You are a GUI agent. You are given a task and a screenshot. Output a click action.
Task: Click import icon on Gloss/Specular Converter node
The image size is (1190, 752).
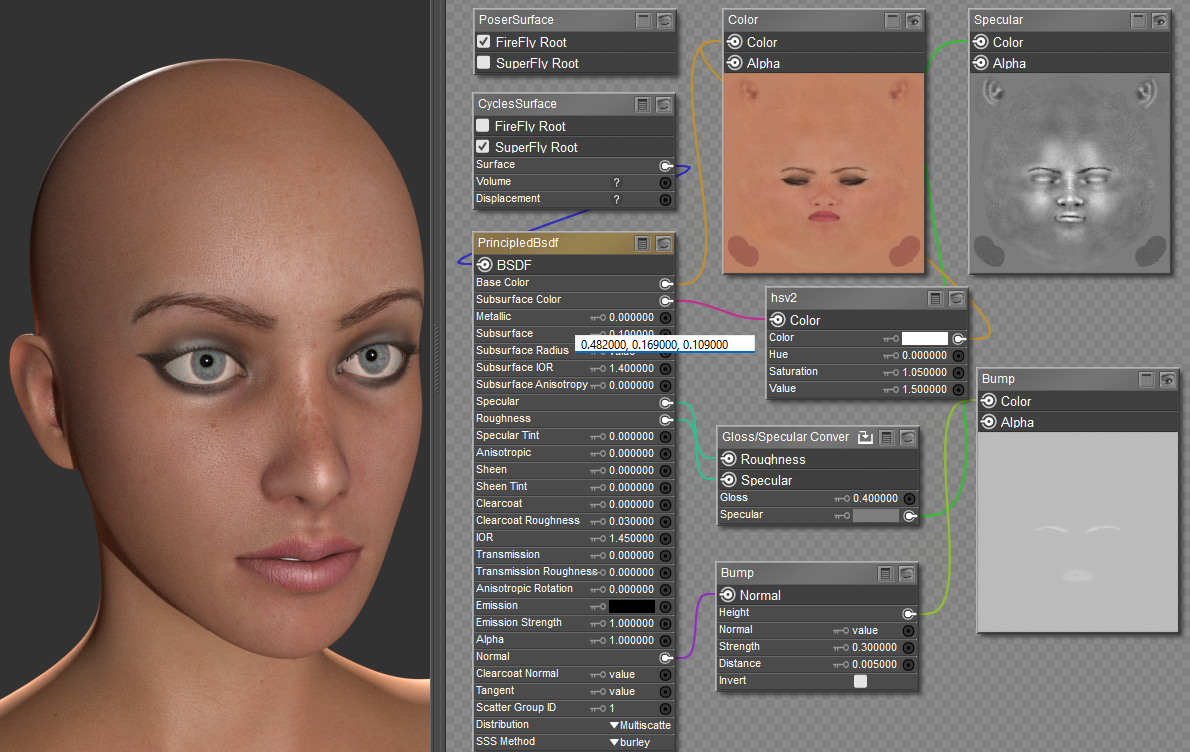(x=866, y=437)
